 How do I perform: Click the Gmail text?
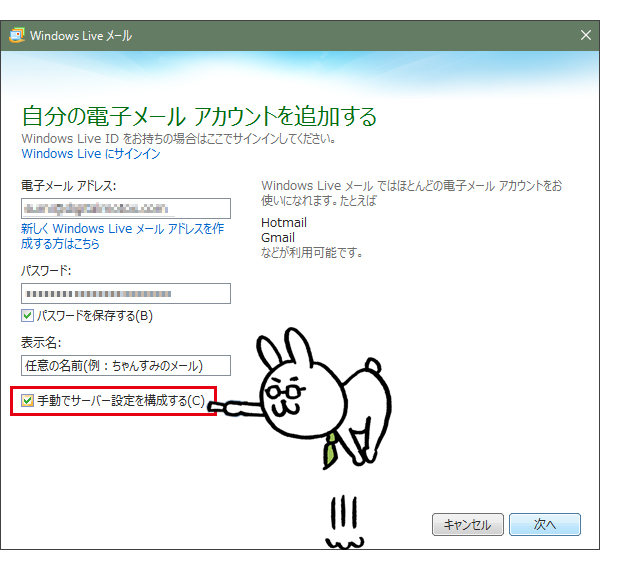click(278, 238)
